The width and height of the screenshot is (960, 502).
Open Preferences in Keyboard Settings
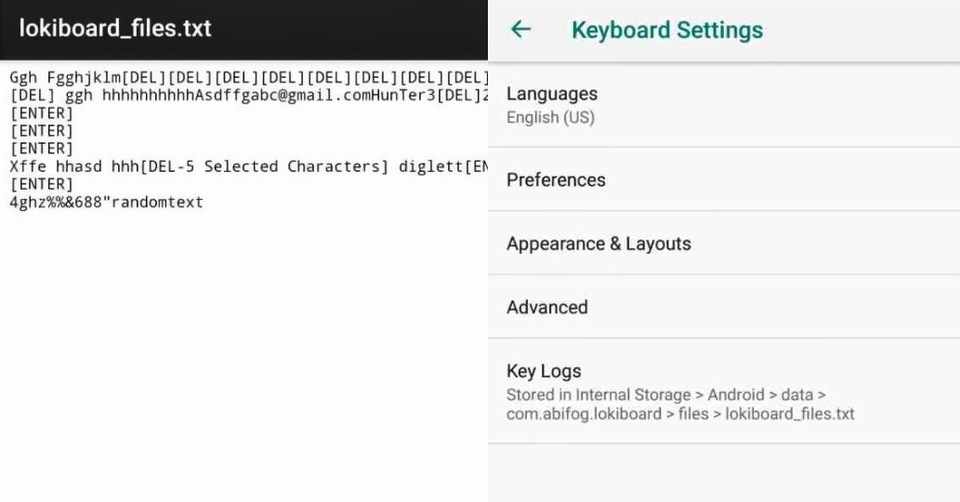tap(724, 180)
